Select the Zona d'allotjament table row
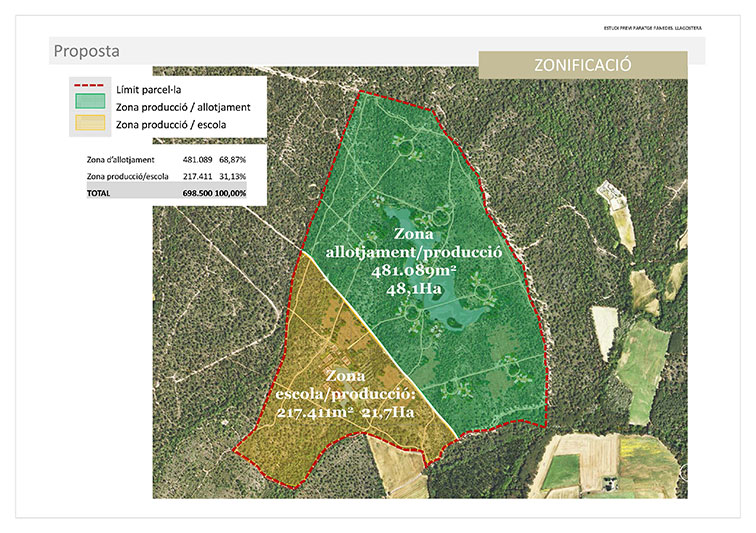The height and width of the screenshot is (533, 756). (165, 160)
